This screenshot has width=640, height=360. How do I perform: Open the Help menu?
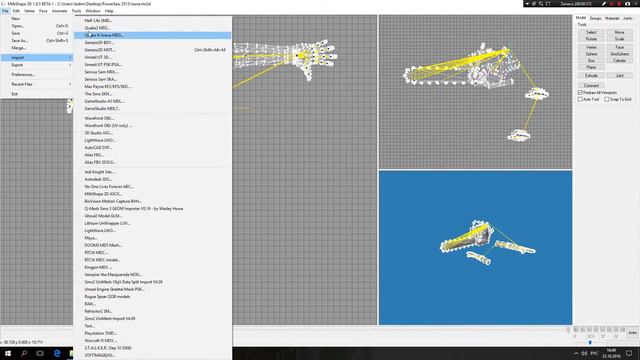pyautogui.click(x=109, y=11)
